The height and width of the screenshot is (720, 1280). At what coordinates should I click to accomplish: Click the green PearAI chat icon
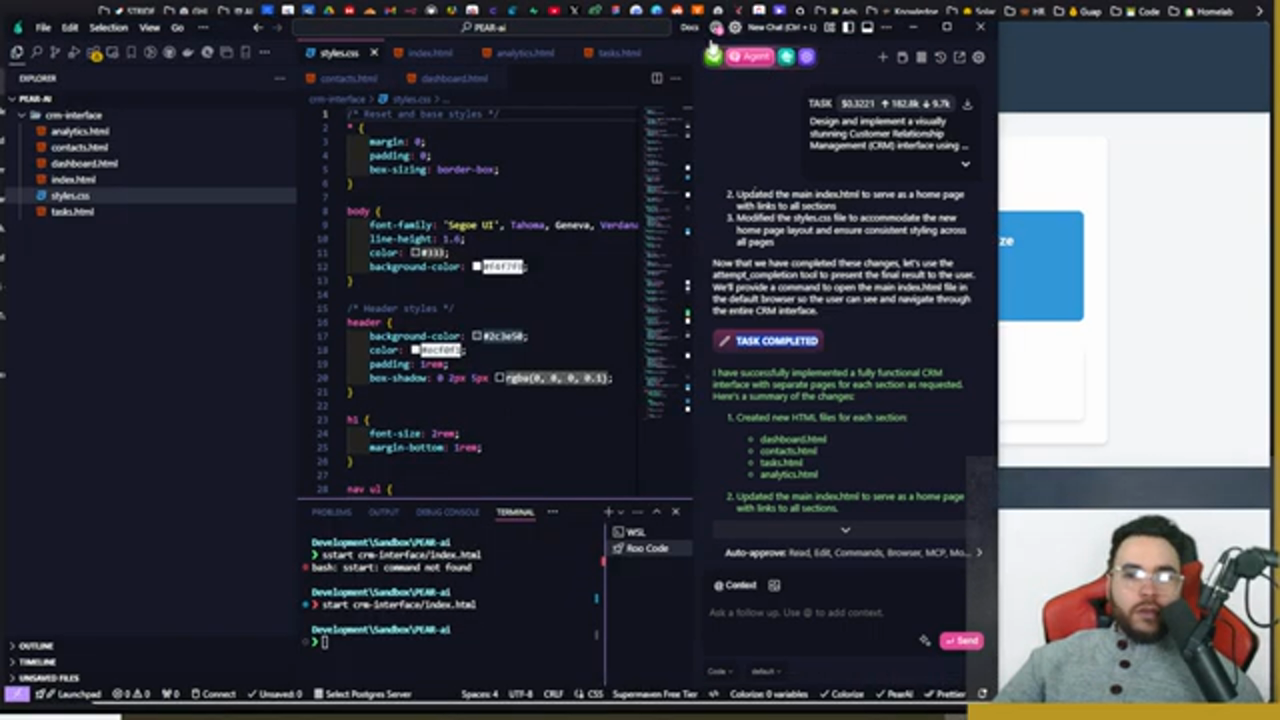(713, 57)
